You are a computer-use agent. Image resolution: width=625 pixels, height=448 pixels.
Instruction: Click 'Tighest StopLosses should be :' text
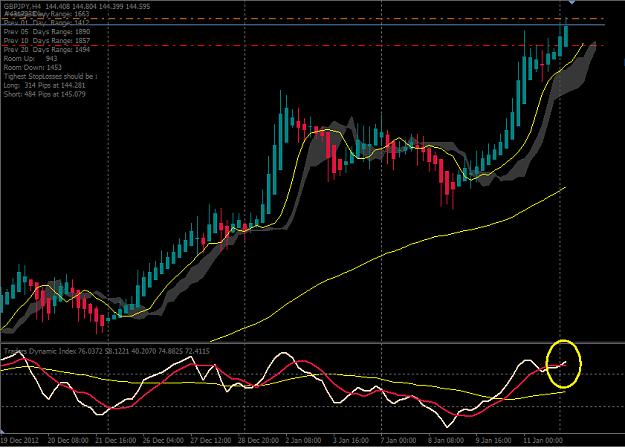tap(51, 76)
